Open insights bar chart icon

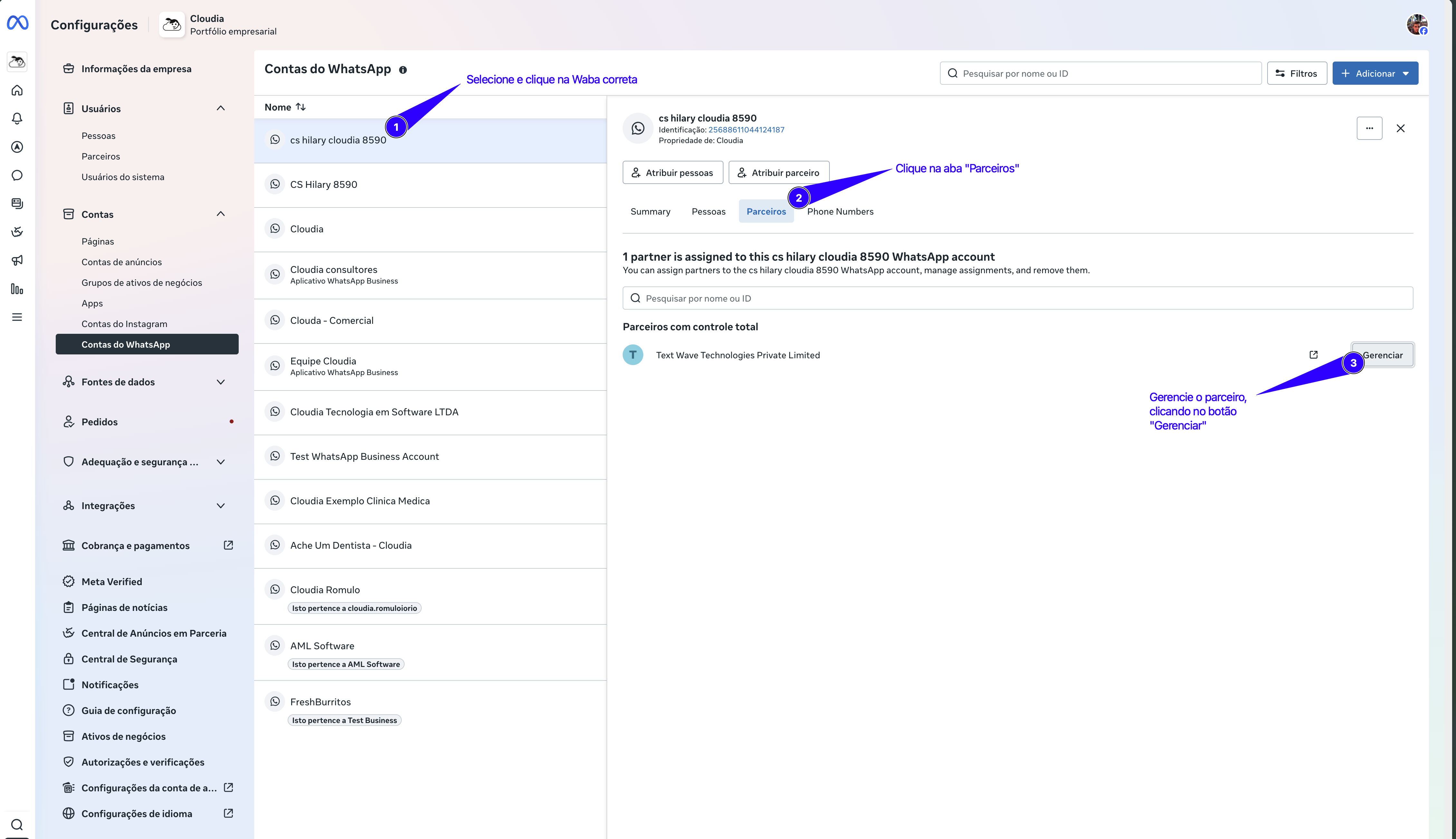(x=17, y=289)
